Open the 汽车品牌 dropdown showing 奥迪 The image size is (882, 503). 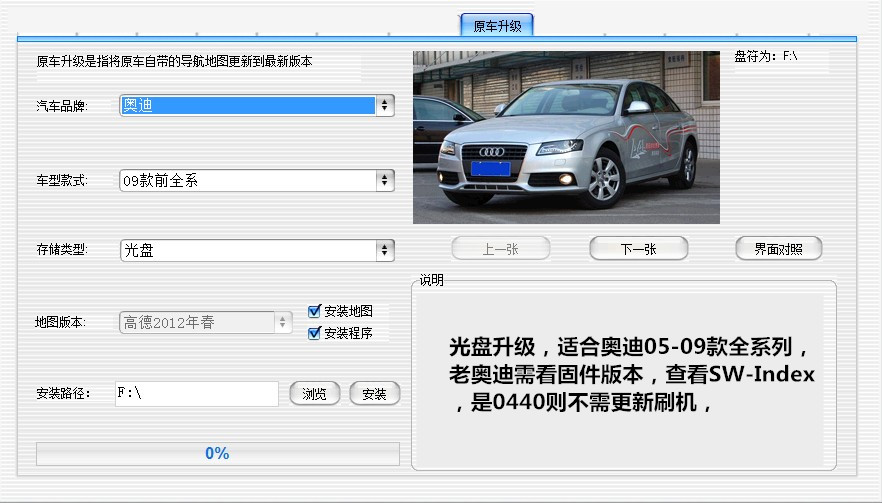[257, 105]
